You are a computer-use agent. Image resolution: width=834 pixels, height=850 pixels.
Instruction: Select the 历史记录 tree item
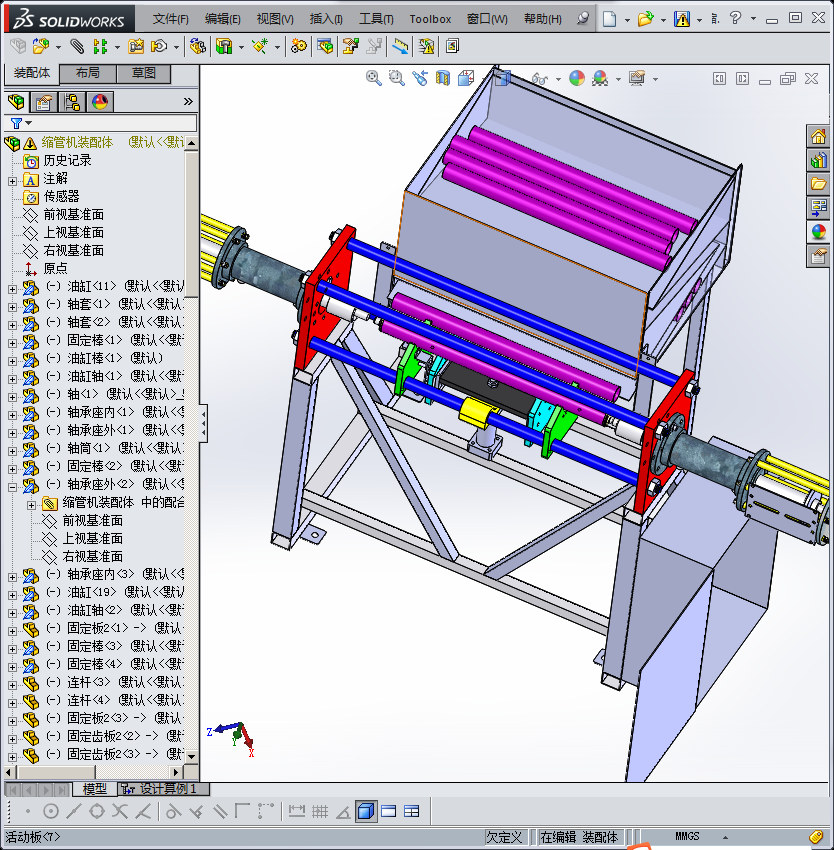pos(67,160)
